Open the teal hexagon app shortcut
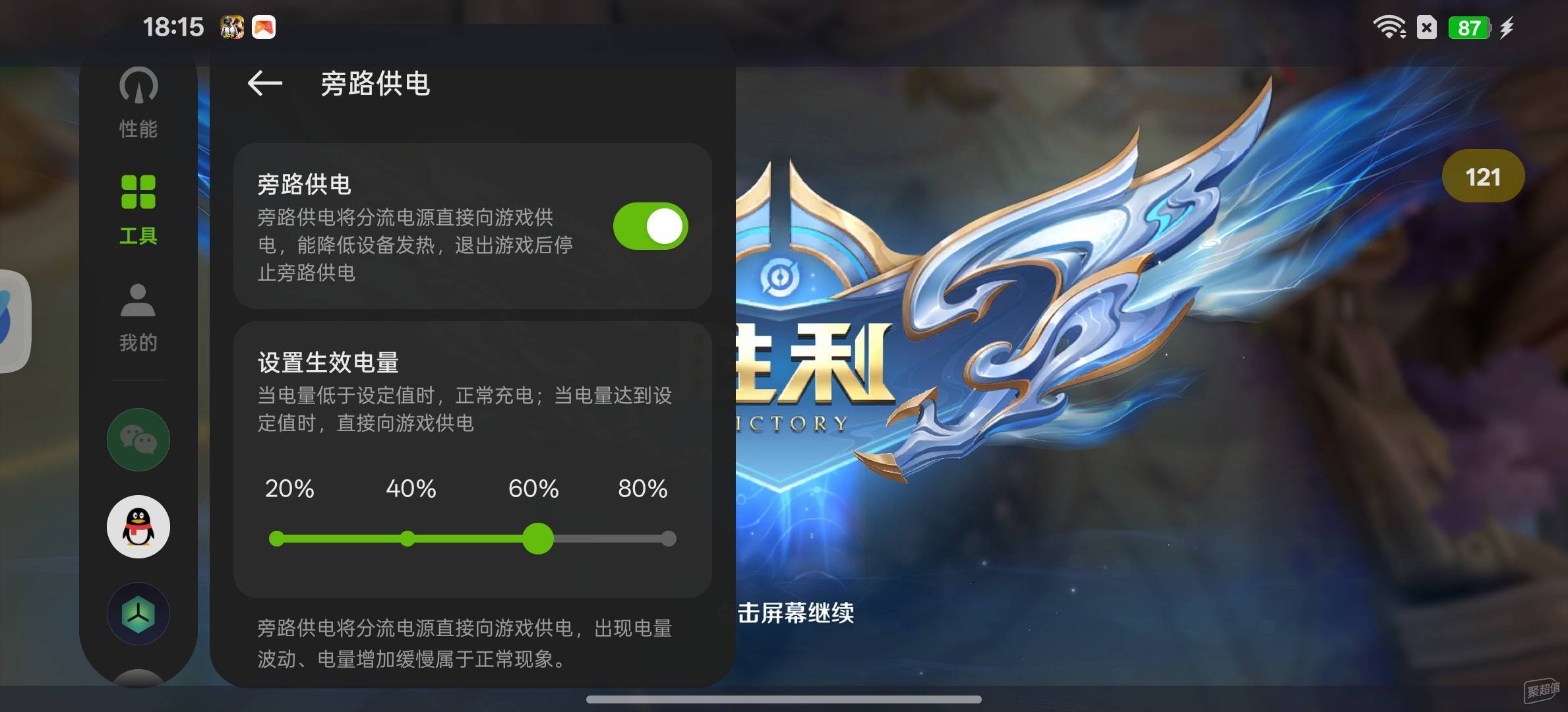The width and height of the screenshot is (1568, 712). pos(138,614)
